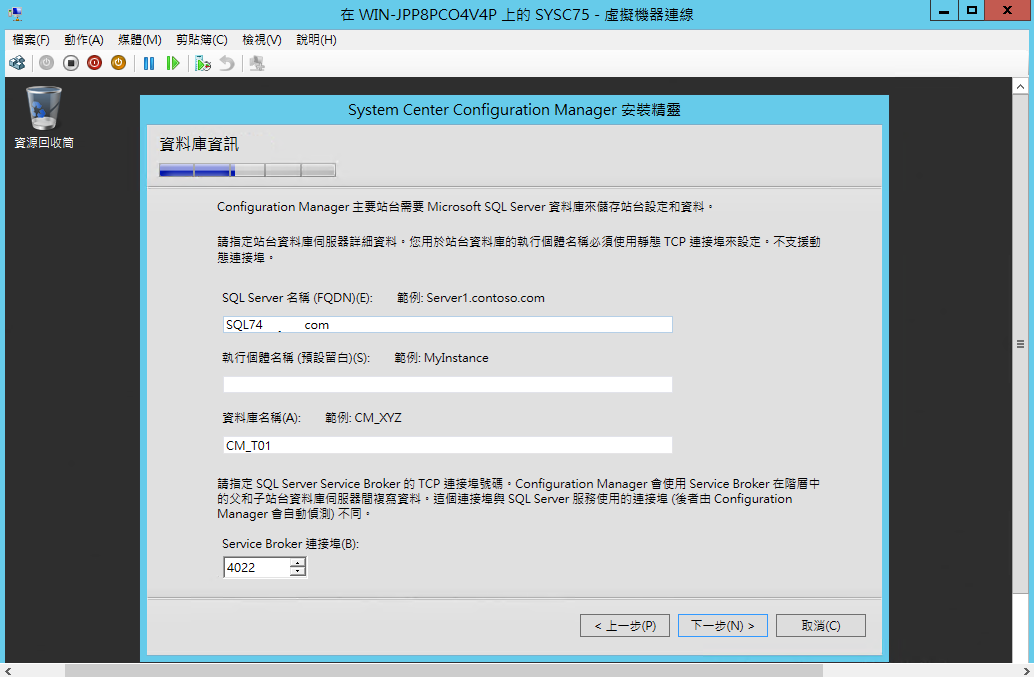This screenshot has width=1034, height=677.
Task: Click the vertical scrollbar thumb
Action: coord(1020,344)
